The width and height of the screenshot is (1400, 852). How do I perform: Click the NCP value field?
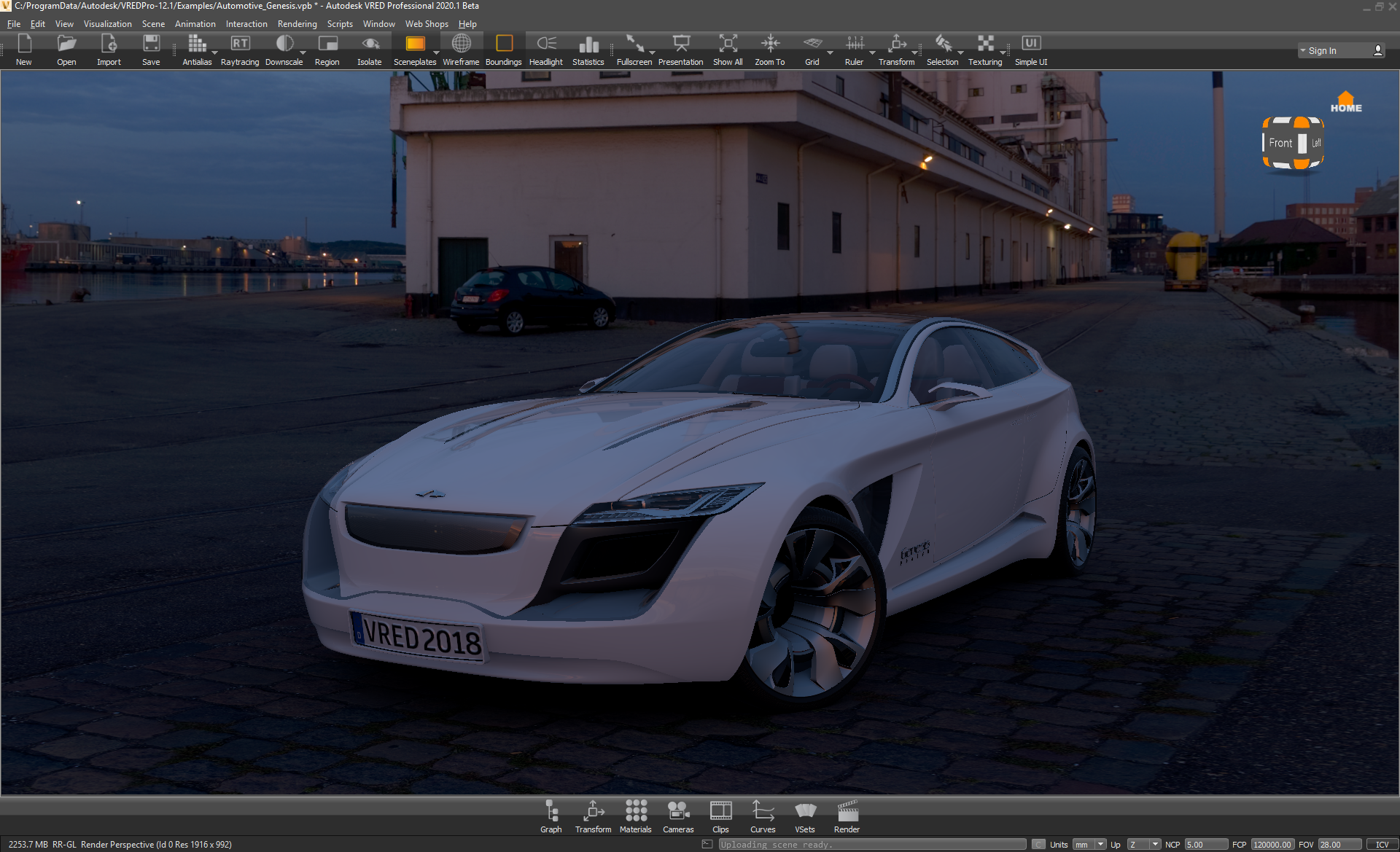(x=1206, y=845)
